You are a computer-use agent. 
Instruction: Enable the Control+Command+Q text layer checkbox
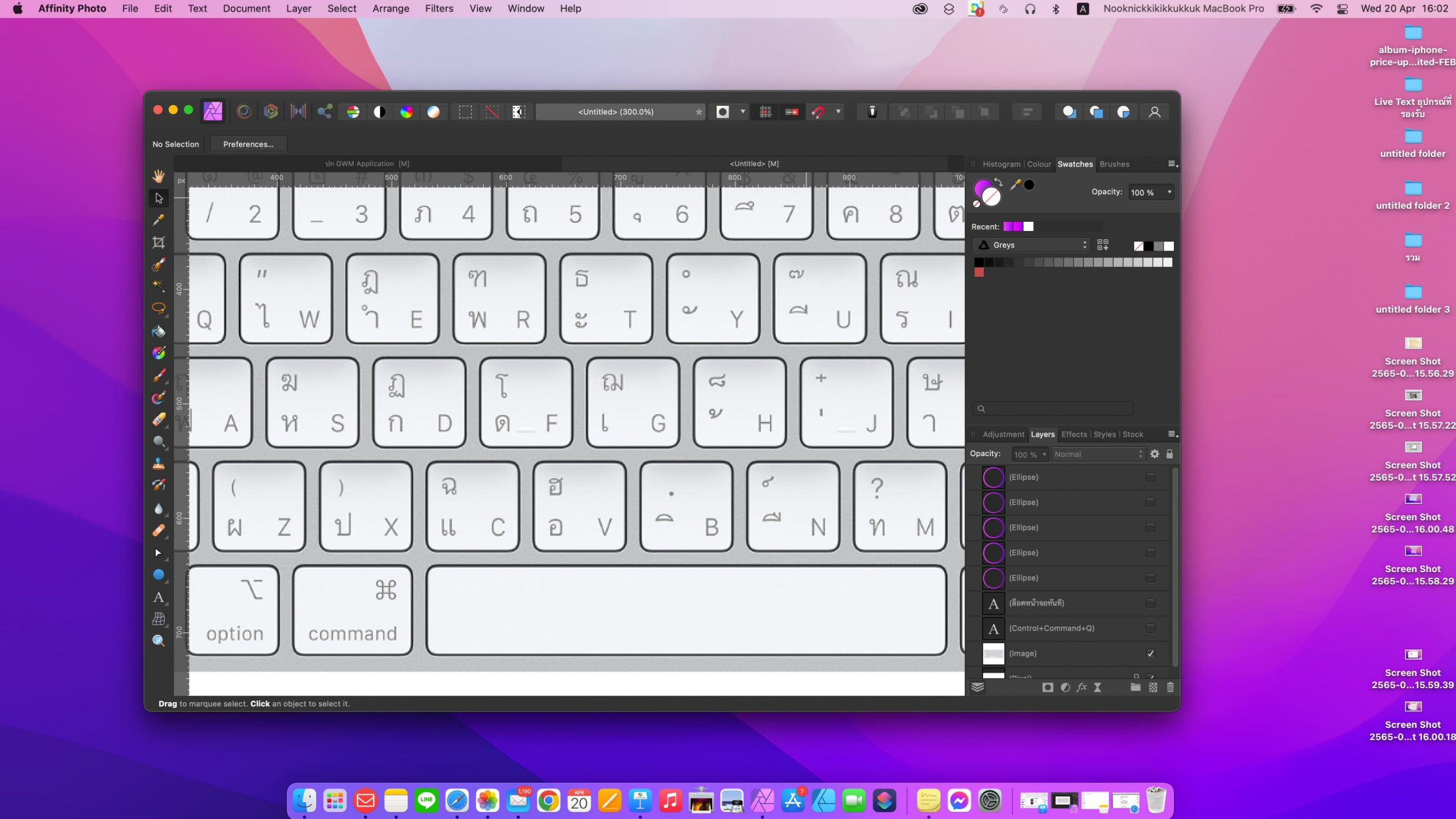(x=1150, y=628)
